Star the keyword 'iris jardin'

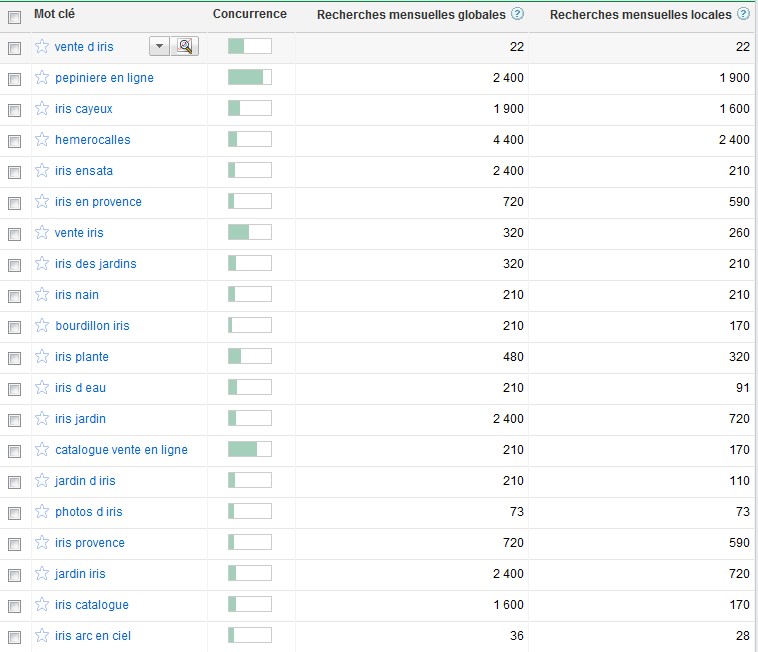coord(42,418)
